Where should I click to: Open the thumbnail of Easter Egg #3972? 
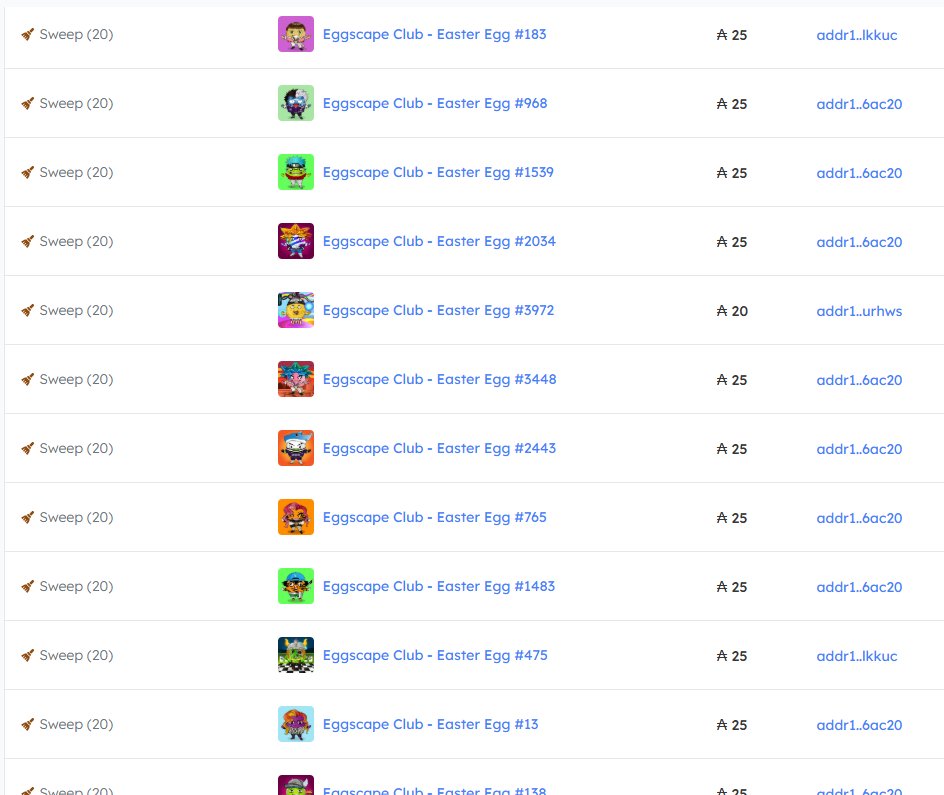296,310
